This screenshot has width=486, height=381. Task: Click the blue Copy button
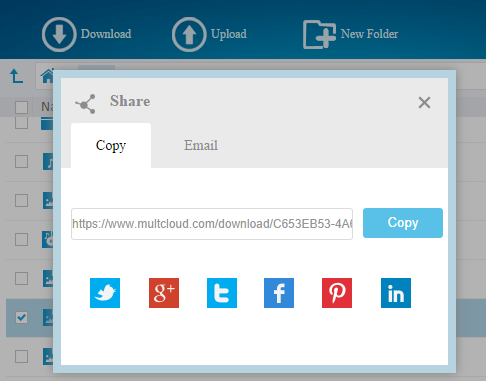pyautogui.click(x=403, y=223)
